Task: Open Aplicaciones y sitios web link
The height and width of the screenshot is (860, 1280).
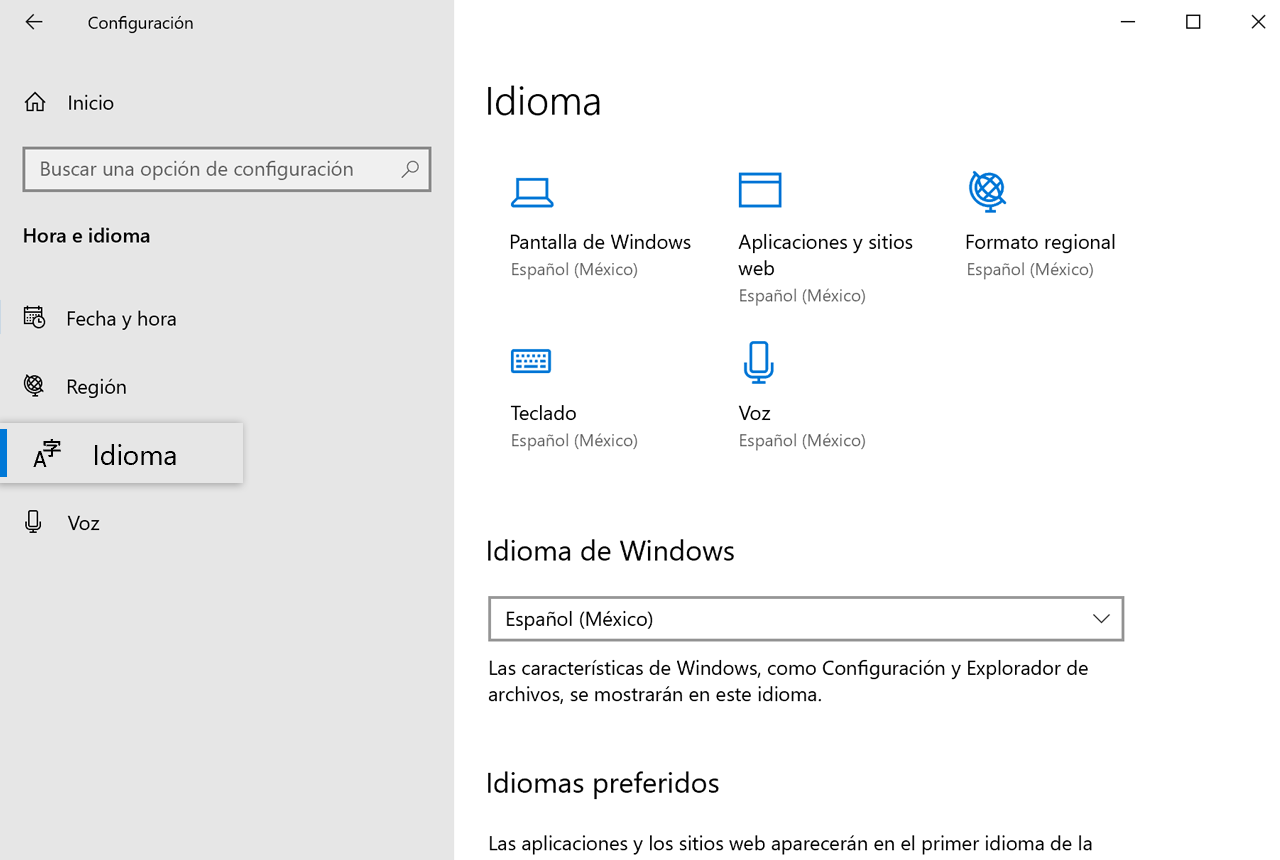Action: (x=826, y=255)
